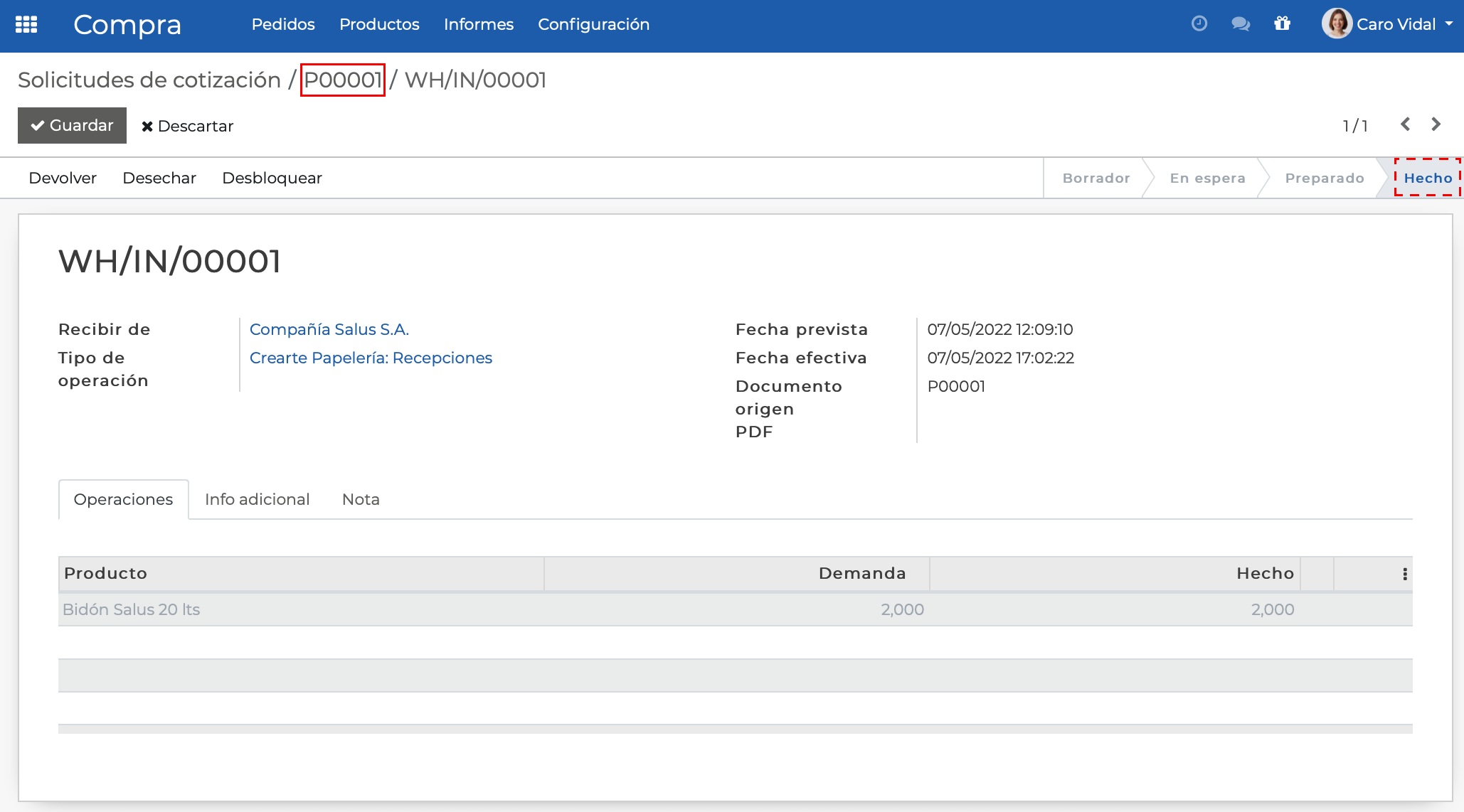Image resolution: width=1464 pixels, height=812 pixels.
Task: Open column options three-dot icon
Action: coord(1404,574)
